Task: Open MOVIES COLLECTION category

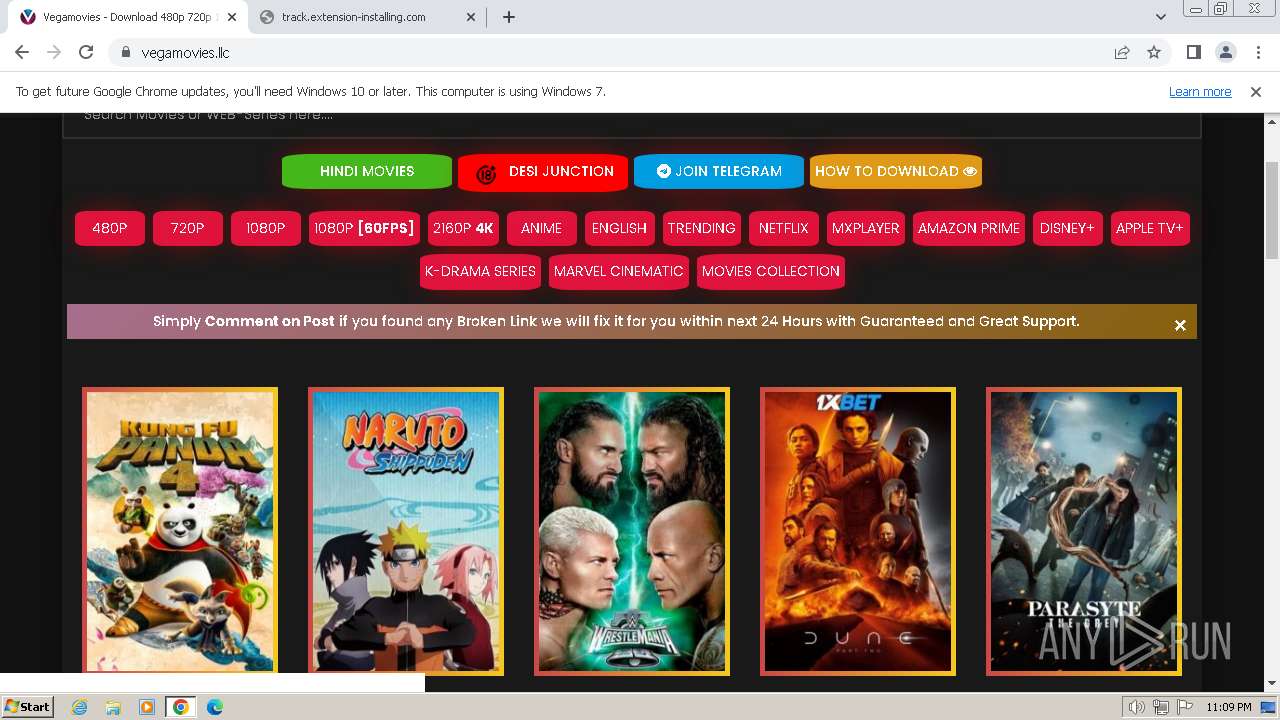Action: [x=771, y=271]
